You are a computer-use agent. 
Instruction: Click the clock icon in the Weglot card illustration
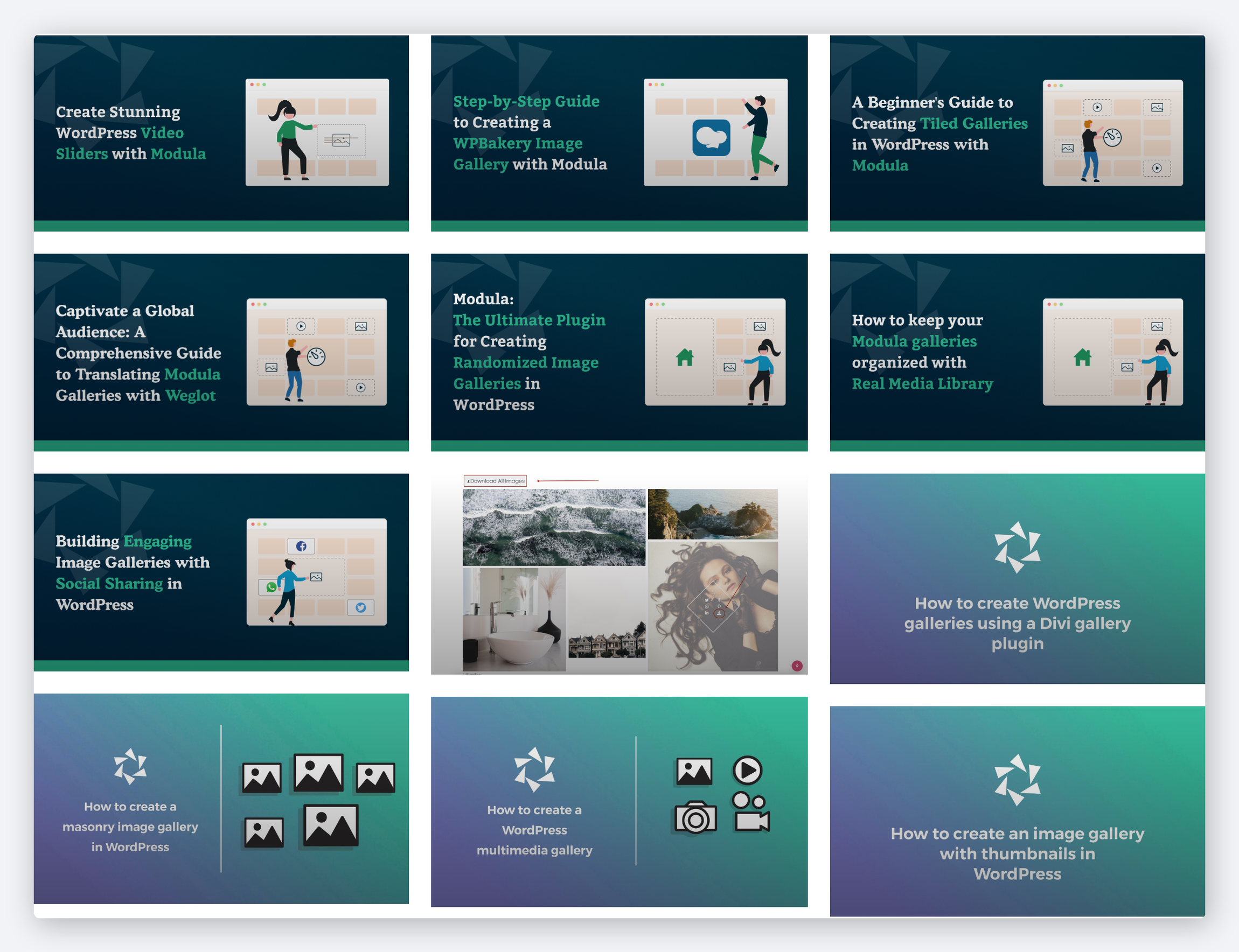click(x=316, y=356)
